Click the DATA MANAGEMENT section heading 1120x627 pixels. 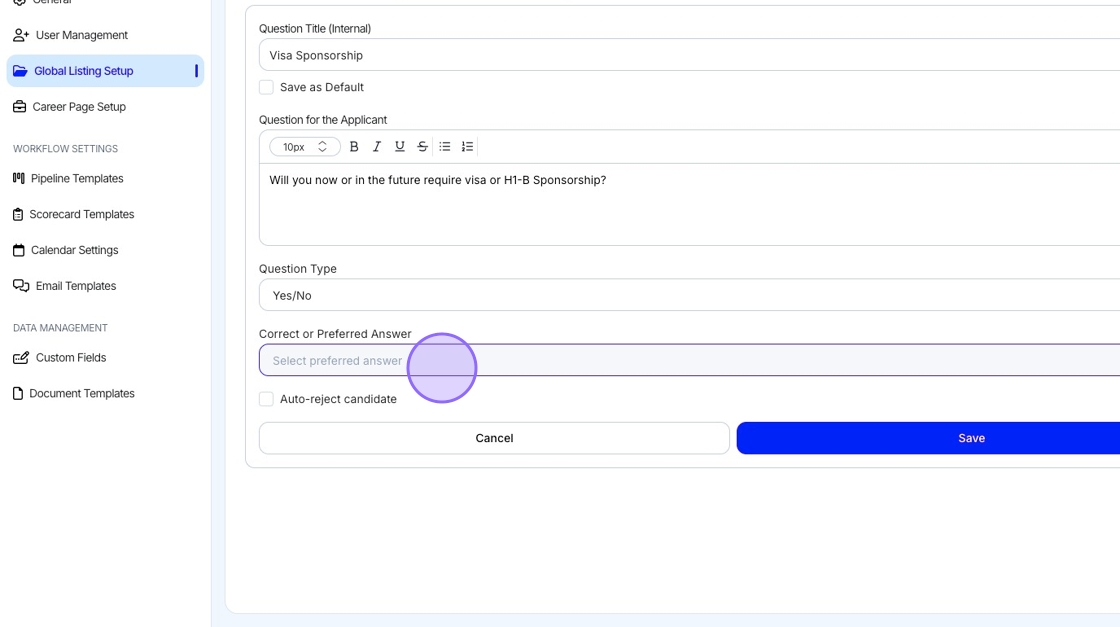coord(60,328)
